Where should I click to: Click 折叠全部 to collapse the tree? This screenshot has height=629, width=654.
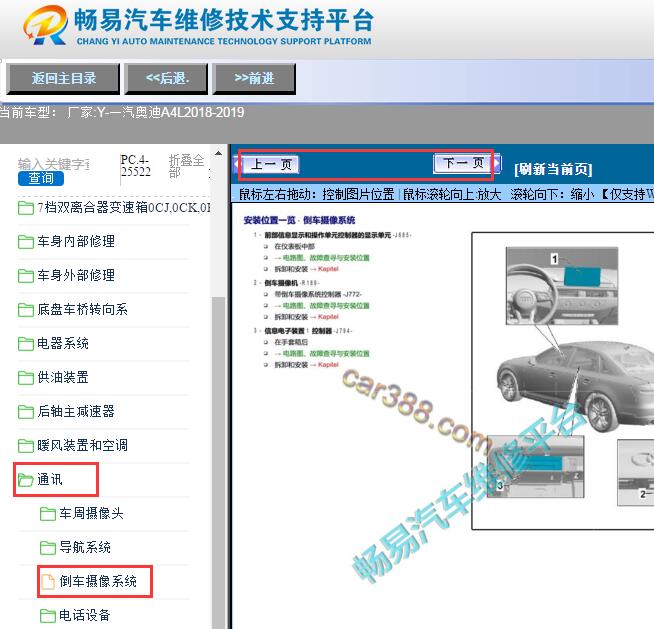click(x=186, y=166)
